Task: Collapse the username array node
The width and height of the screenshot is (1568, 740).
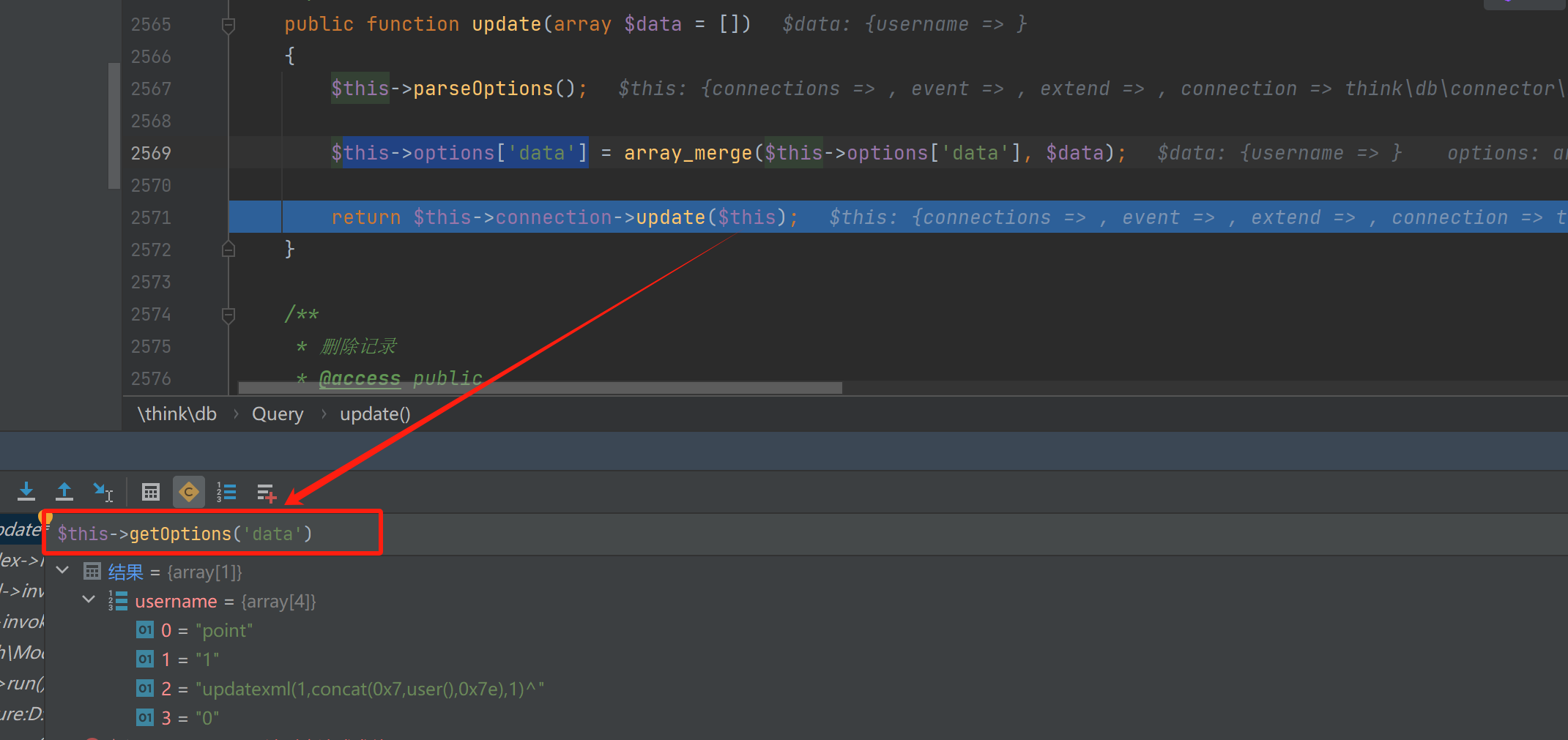Action: coord(89,599)
